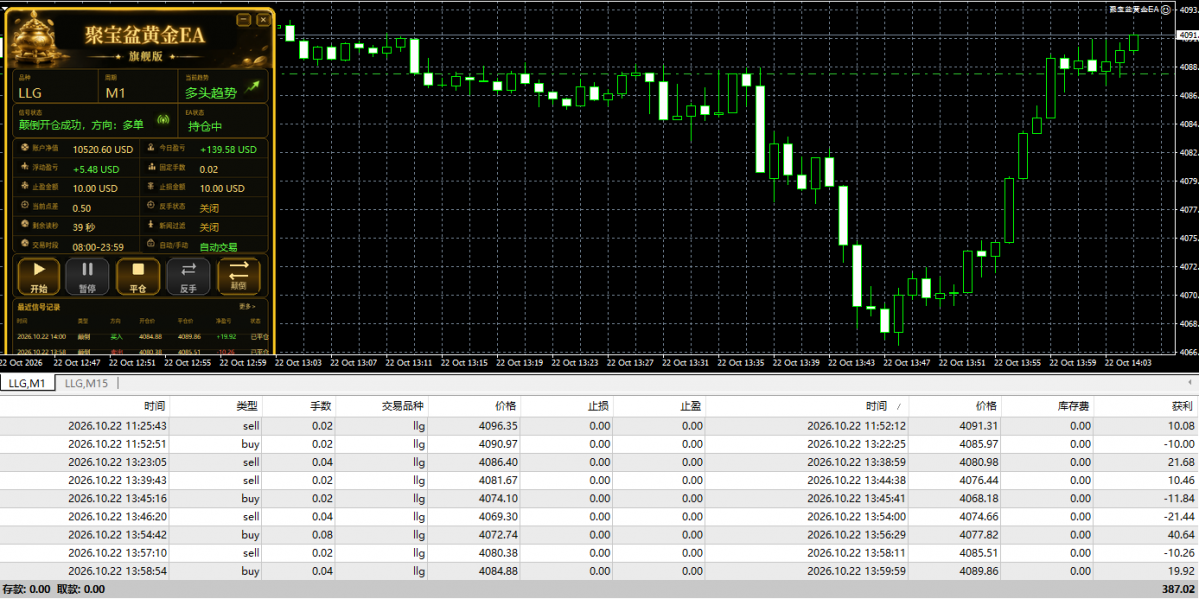Click the icon beside 止盈金额

24,186
